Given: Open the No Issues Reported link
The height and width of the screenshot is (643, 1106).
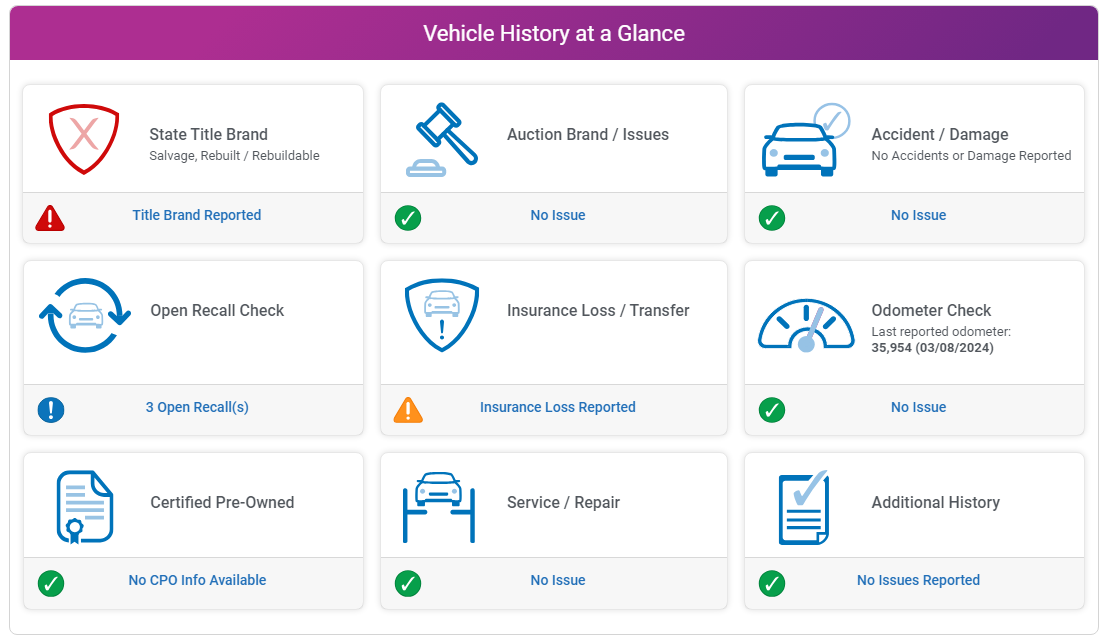Looking at the screenshot, I should click(x=918, y=580).
